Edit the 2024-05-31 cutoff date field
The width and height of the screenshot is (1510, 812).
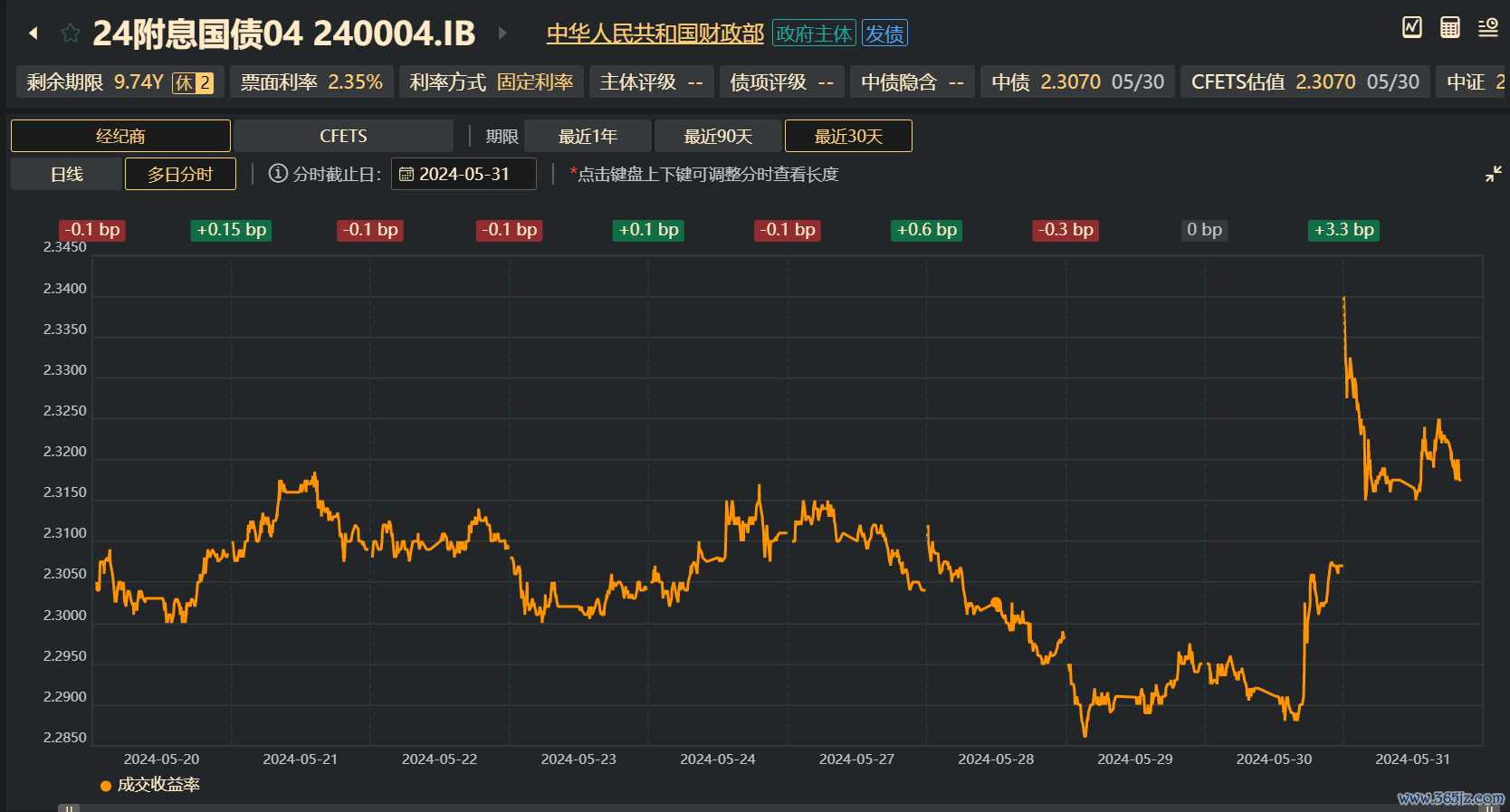pyautogui.click(x=464, y=174)
